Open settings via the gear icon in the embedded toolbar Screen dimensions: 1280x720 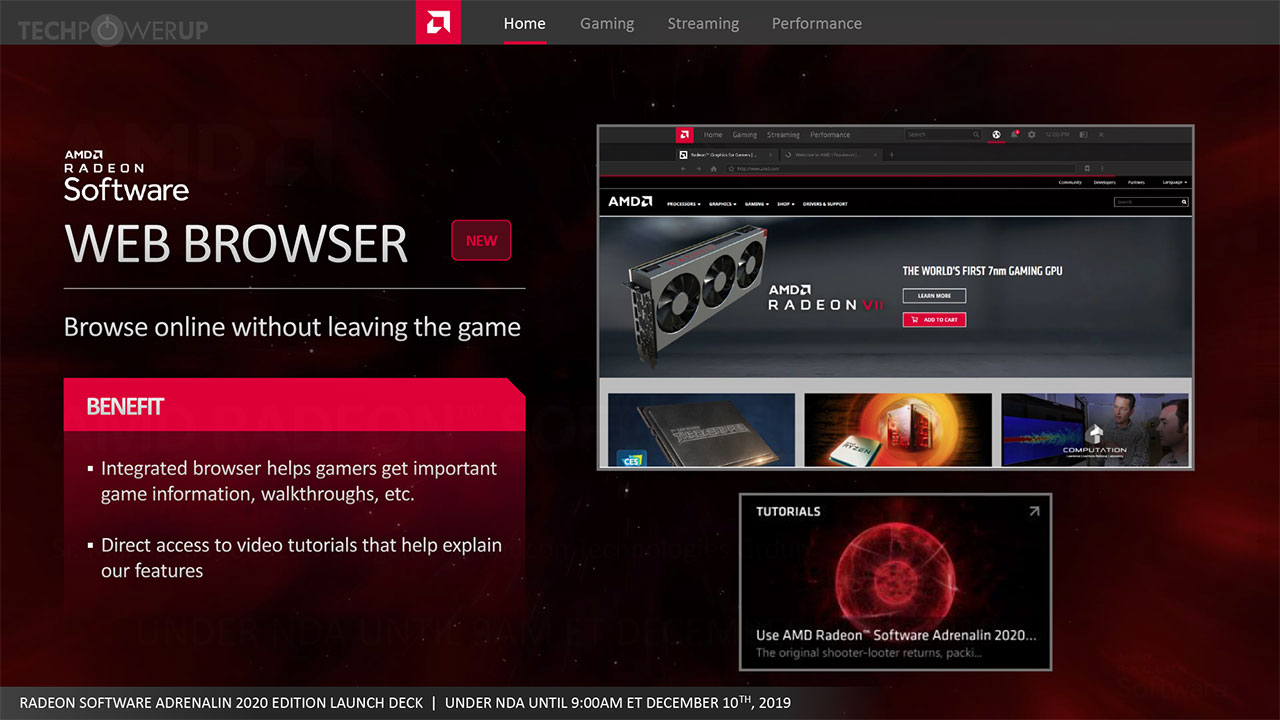tap(1032, 134)
